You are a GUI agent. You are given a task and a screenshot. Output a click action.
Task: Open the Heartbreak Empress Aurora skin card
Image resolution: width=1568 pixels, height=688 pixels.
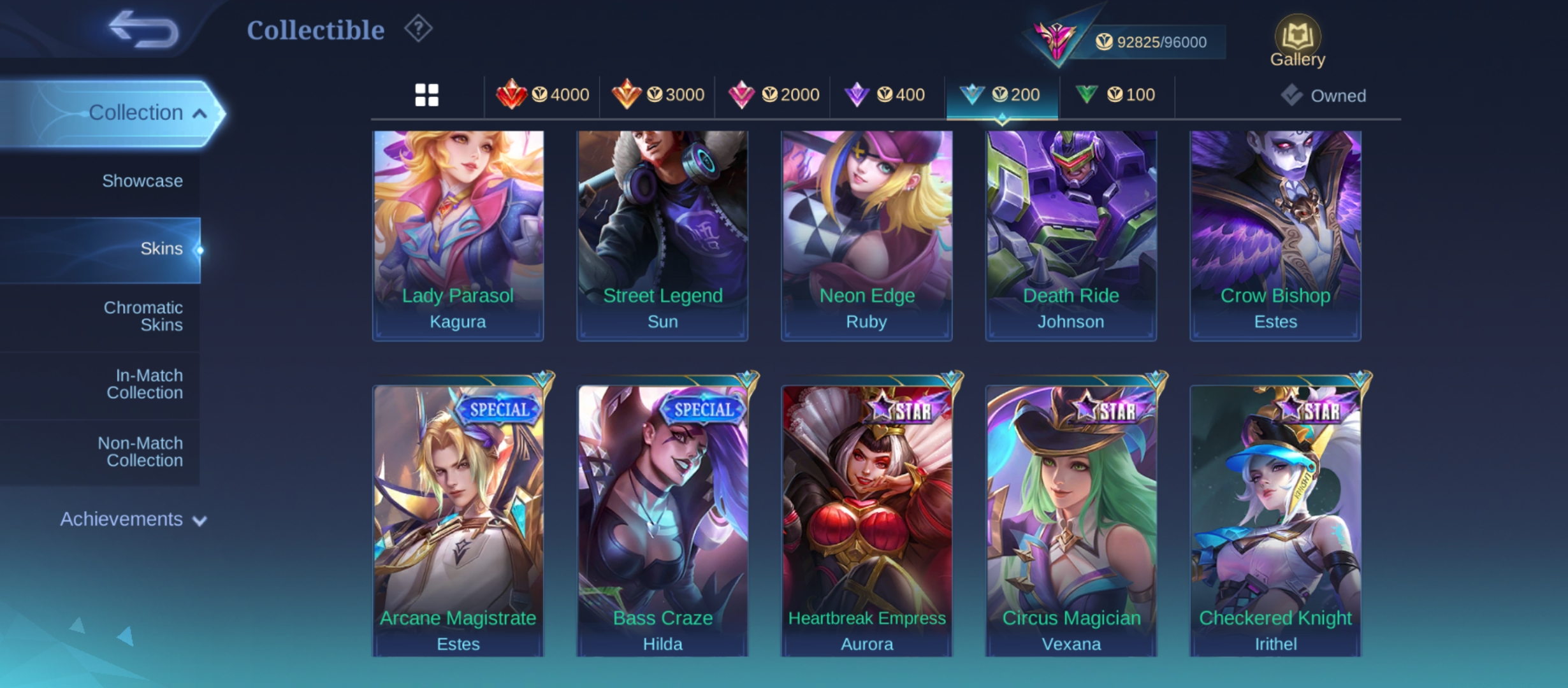coord(867,520)
